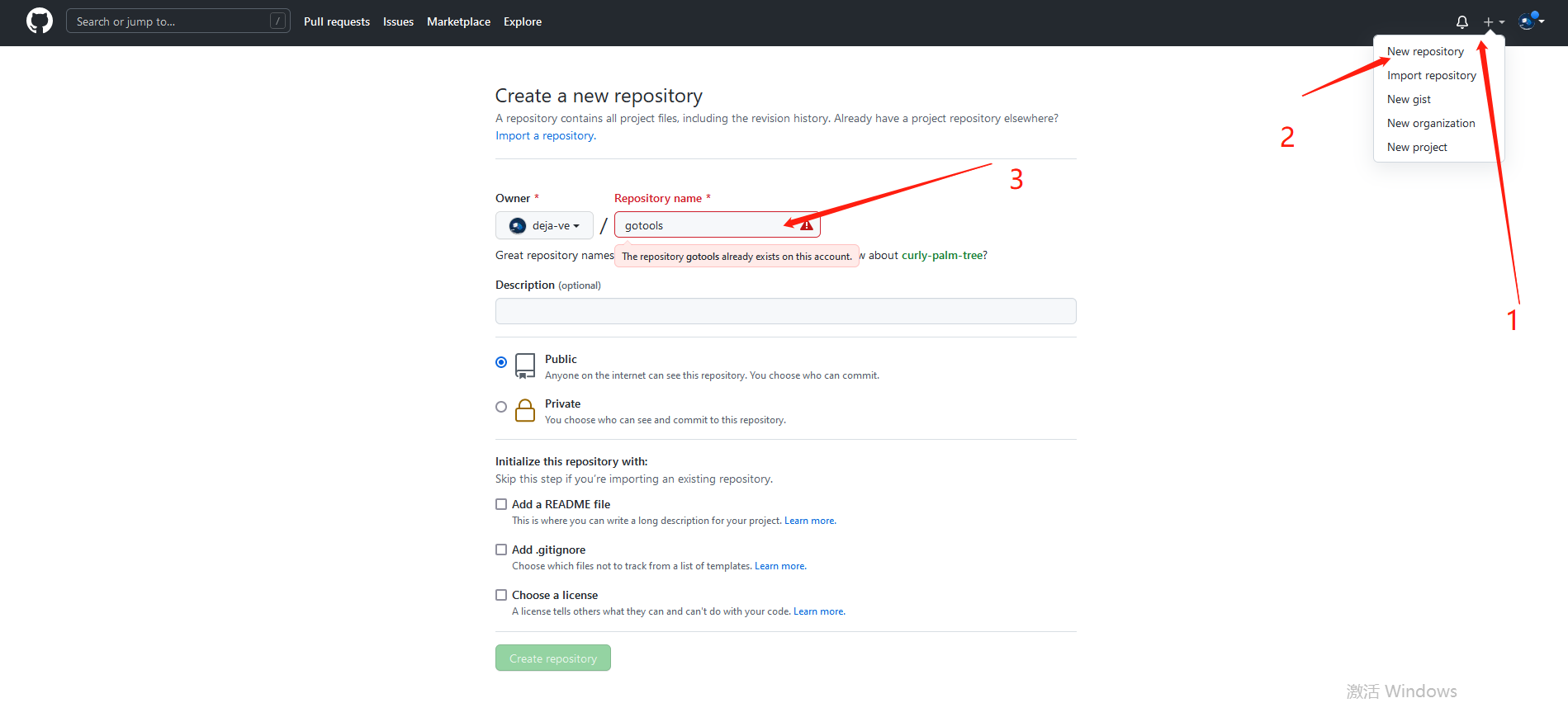The image size is (1568, 703).
Task: Click the warning icon in repository name field
Action: click(807, 225)
